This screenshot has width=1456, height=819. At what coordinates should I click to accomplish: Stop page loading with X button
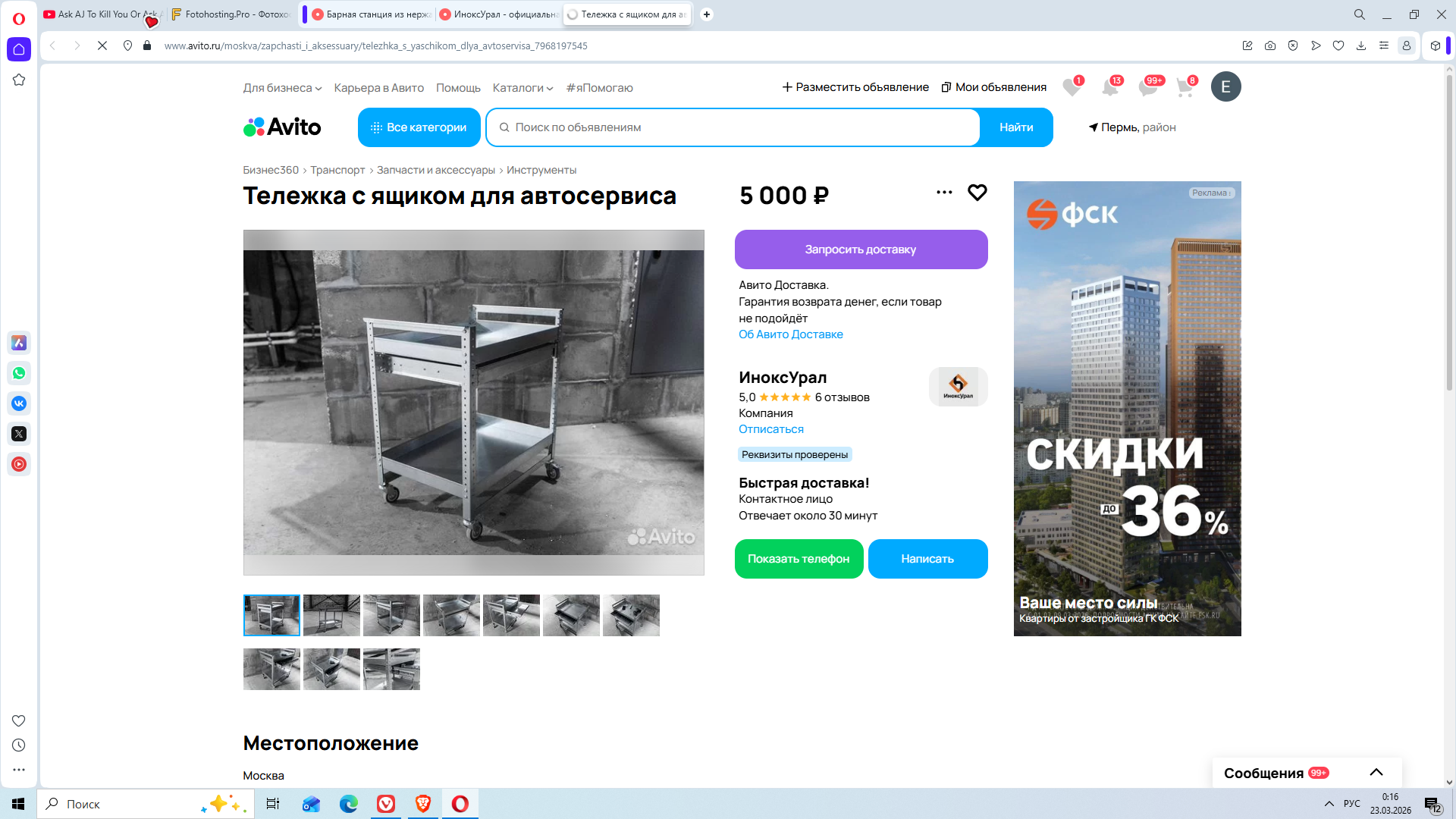coord(102,45)
